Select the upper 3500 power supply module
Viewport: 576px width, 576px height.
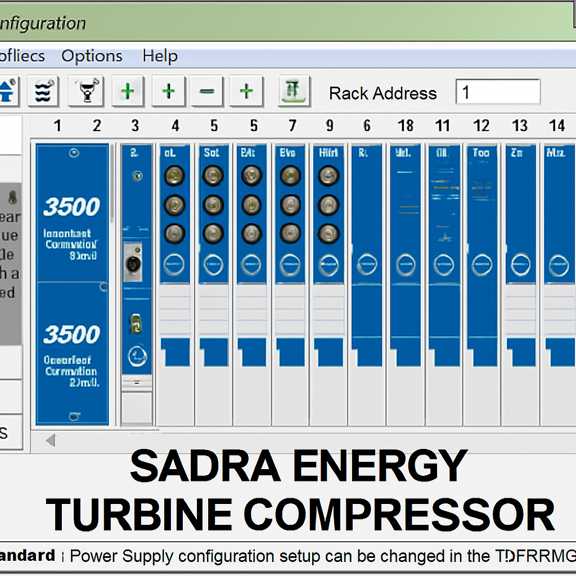coord(72,213)
